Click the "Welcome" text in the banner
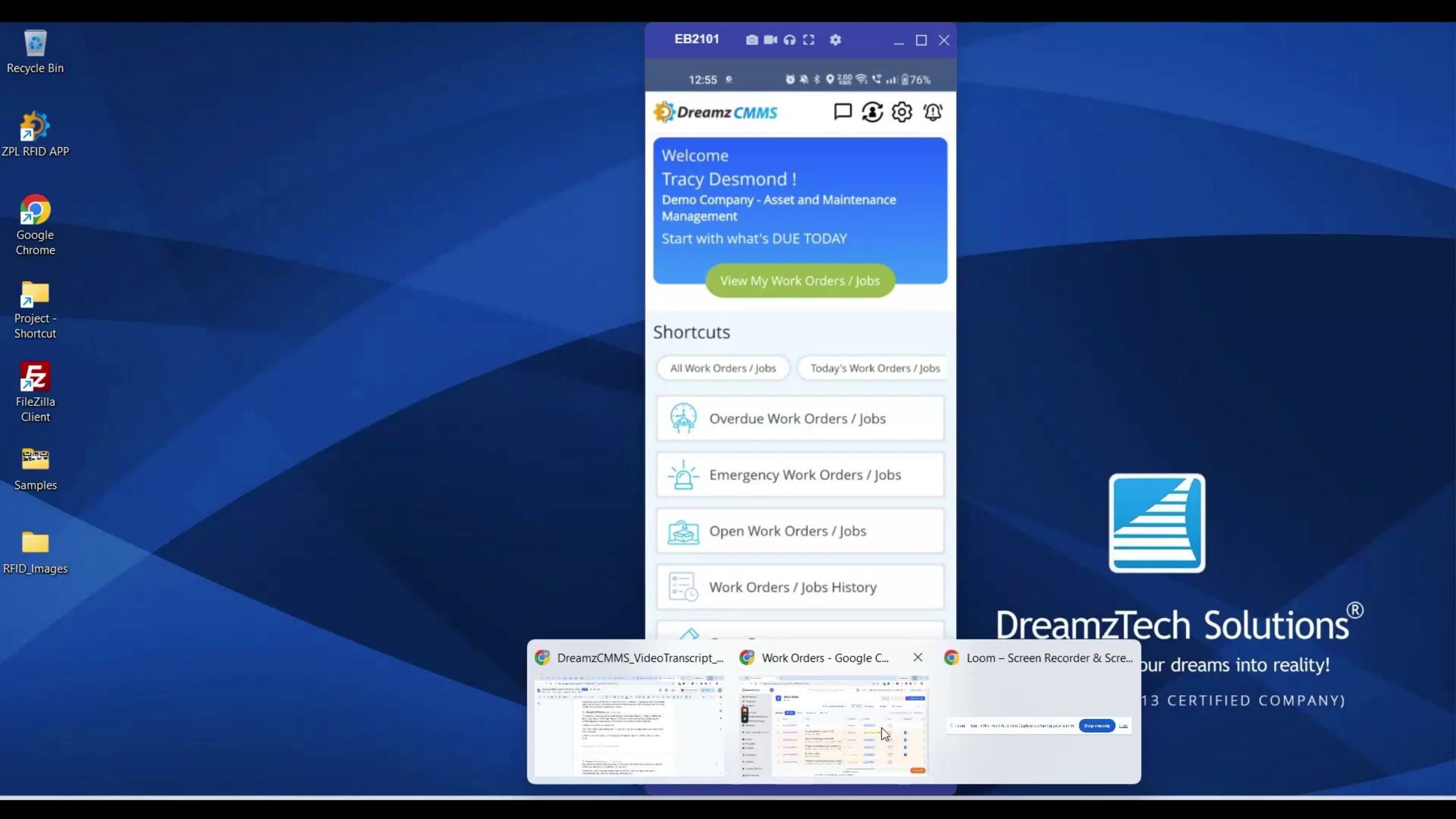The height and width of the screenshot is (819, 1456). click(695, 156)
